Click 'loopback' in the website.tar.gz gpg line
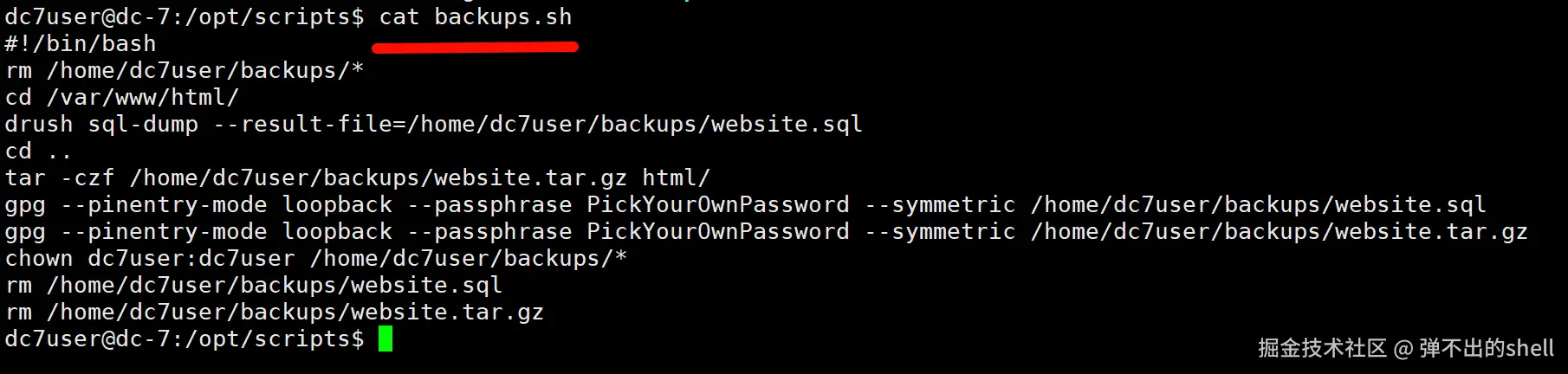The height and width of the screenshot is (374, 1568). pyautogui.click(x=337, y=231)
